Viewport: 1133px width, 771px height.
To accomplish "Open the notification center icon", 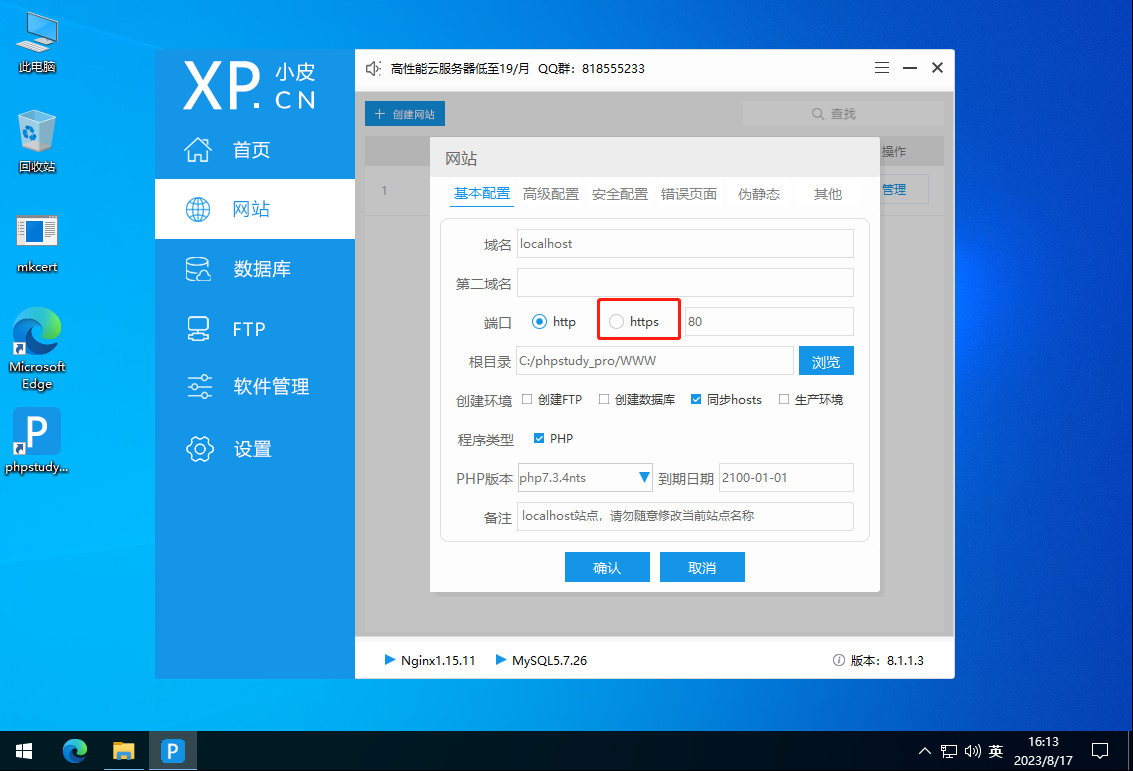I will (1100, 751).
